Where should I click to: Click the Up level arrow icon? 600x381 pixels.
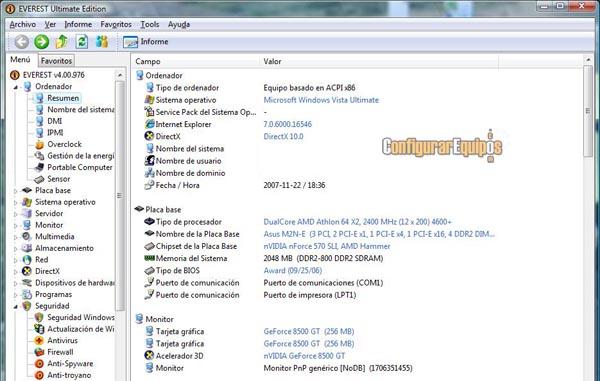[x=62, y=42]
